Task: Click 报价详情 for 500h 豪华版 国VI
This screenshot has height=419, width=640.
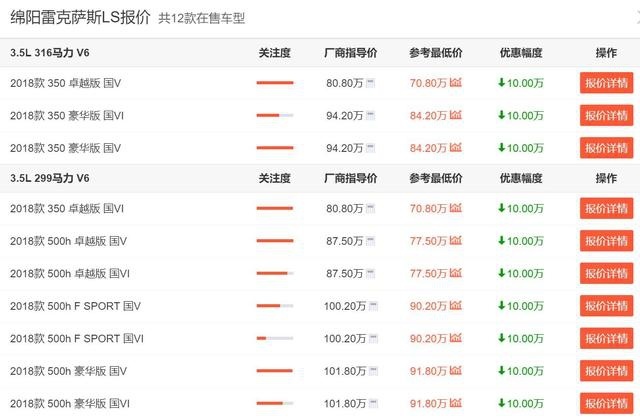Action: click(606, 403)
